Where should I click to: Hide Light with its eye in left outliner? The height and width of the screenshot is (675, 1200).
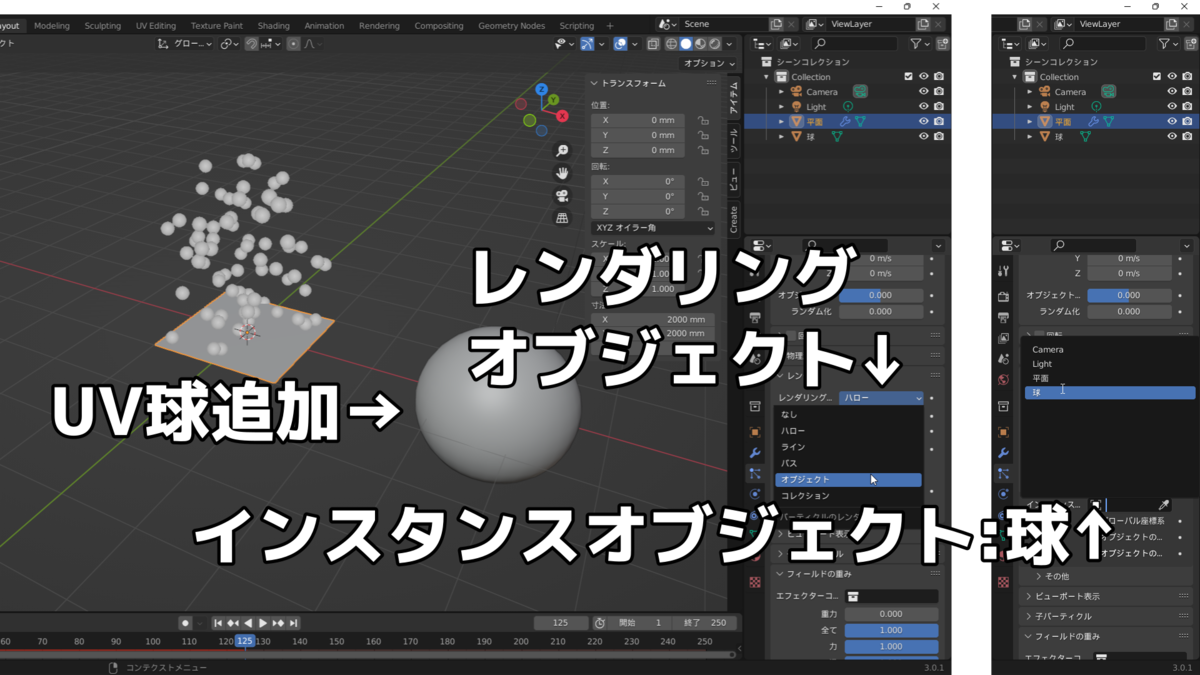tap(923, 106)
